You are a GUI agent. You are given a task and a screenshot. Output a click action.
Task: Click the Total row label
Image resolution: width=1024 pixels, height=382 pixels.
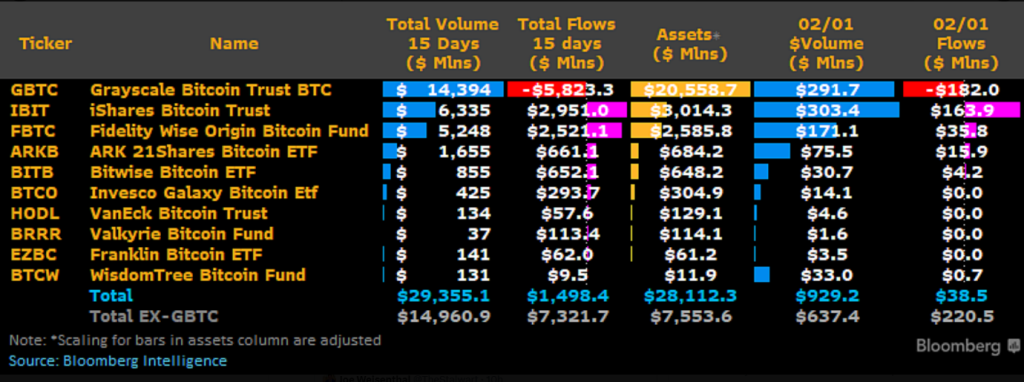[111, 295]
